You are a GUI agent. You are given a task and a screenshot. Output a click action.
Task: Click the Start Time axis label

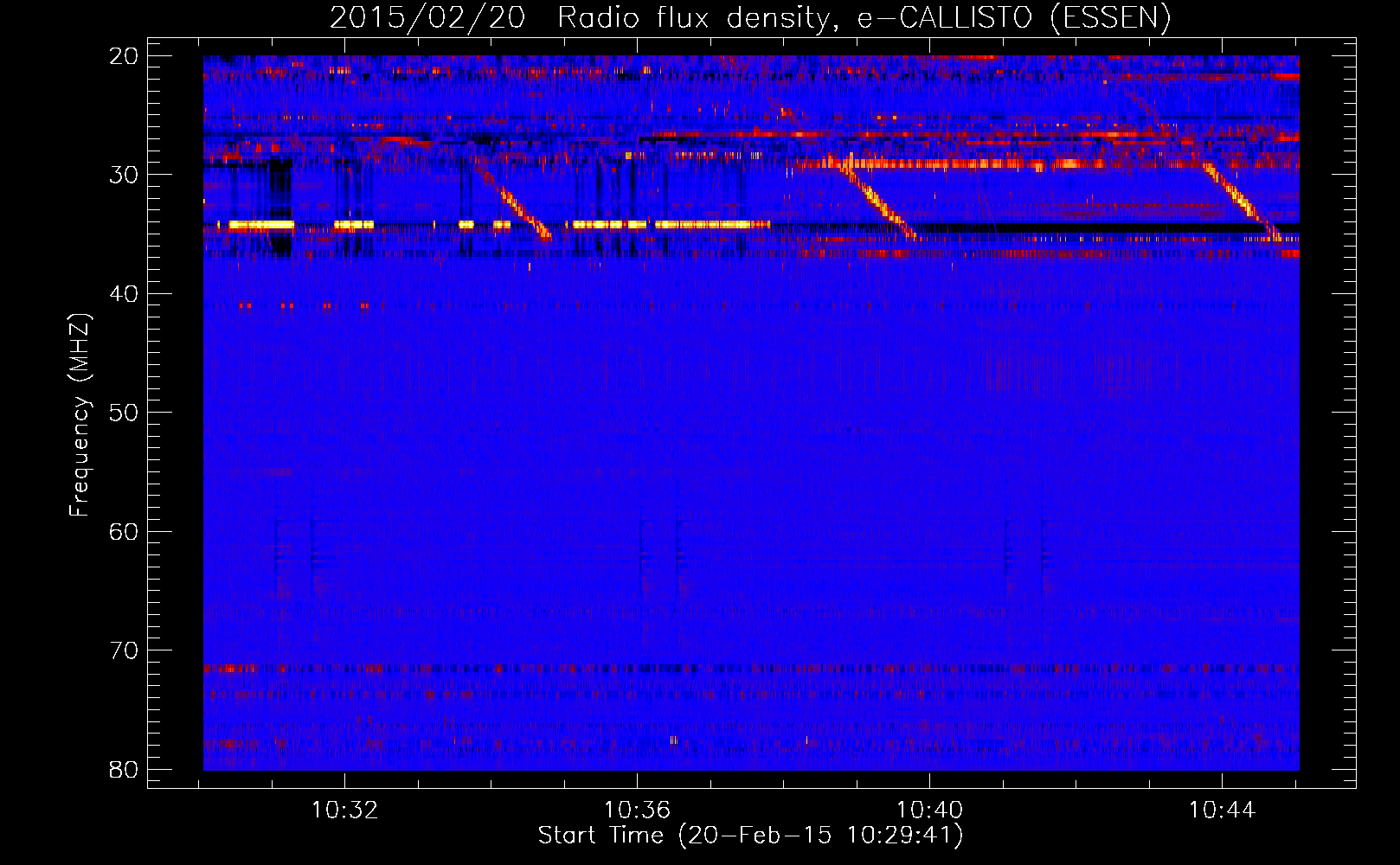click(750, 836)
